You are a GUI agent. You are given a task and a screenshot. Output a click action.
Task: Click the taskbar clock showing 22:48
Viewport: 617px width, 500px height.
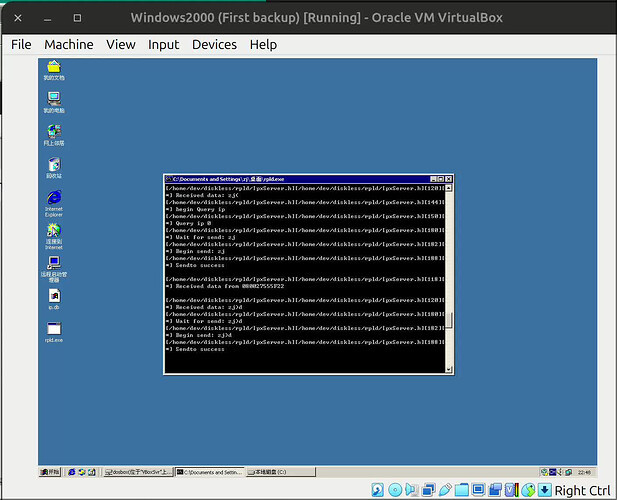[584, 472]
